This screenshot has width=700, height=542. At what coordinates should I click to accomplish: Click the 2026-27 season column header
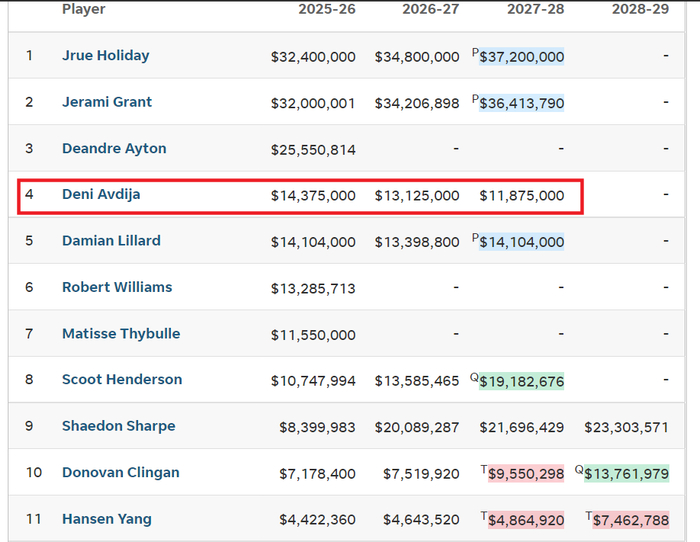click(431, 10)
